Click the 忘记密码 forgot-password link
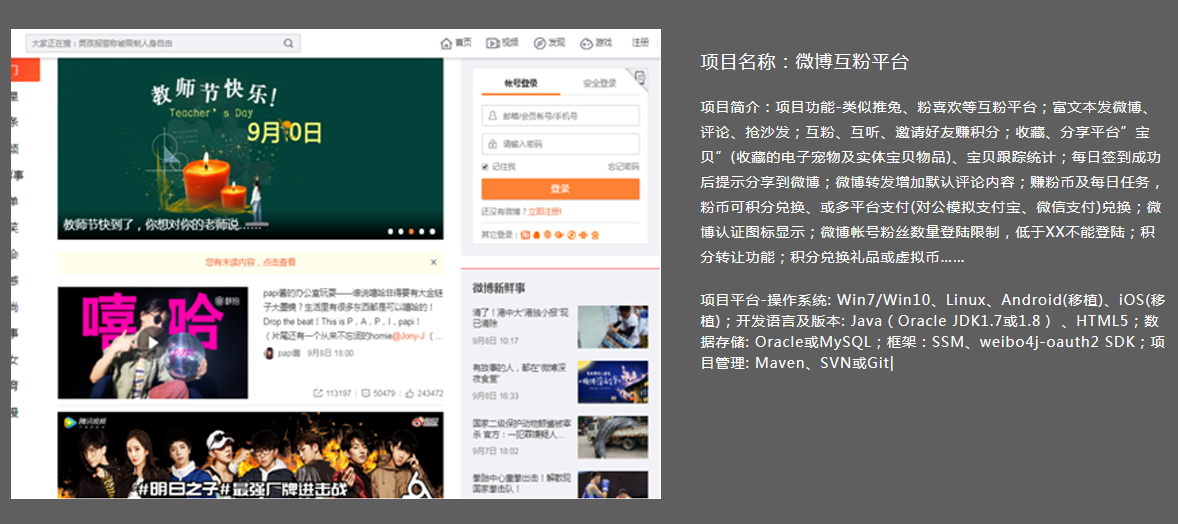 point(622,167)
